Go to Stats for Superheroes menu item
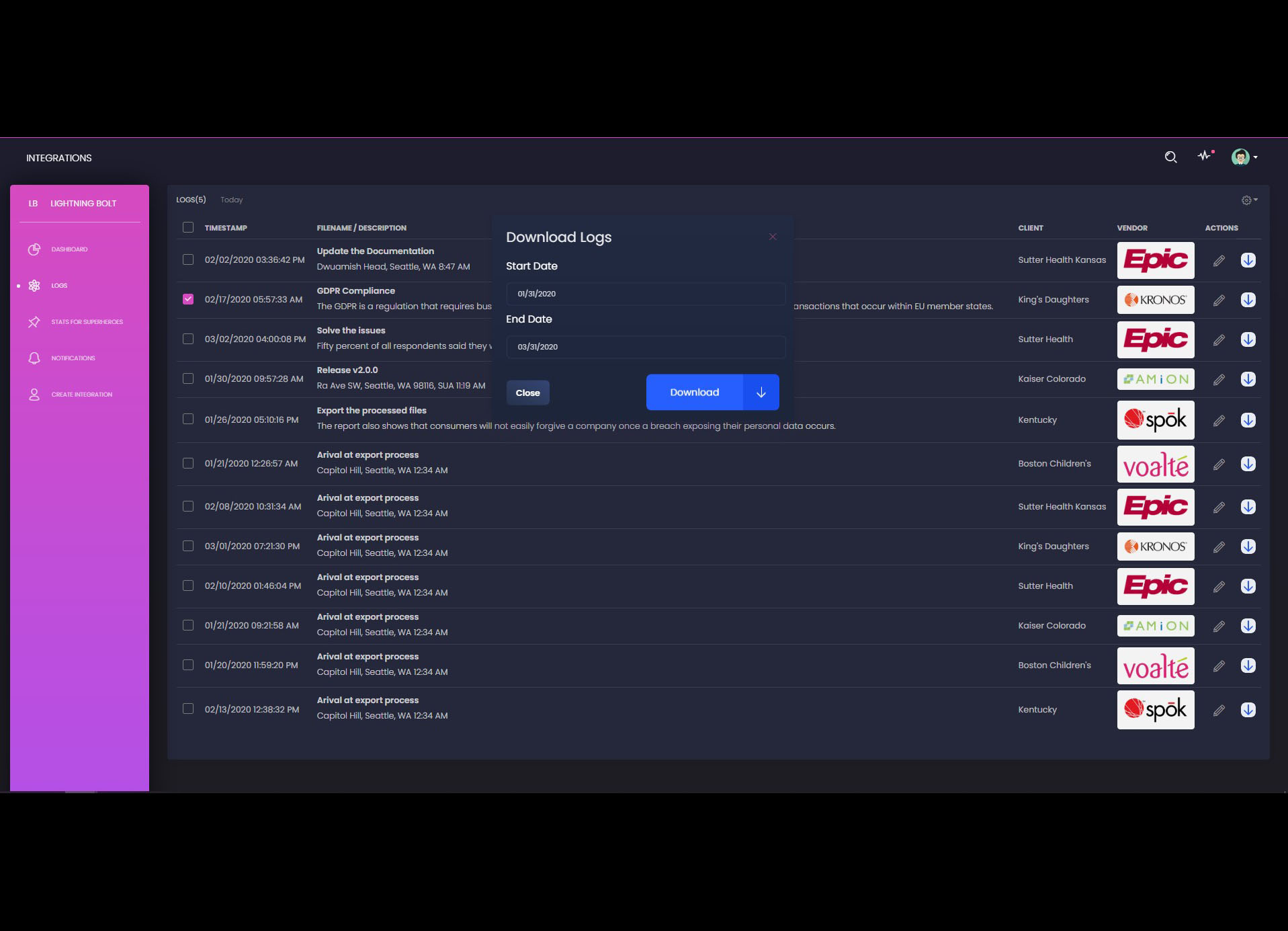This screenshot has width=1288, height=931. pyautogui.click(x=87, y=322)
